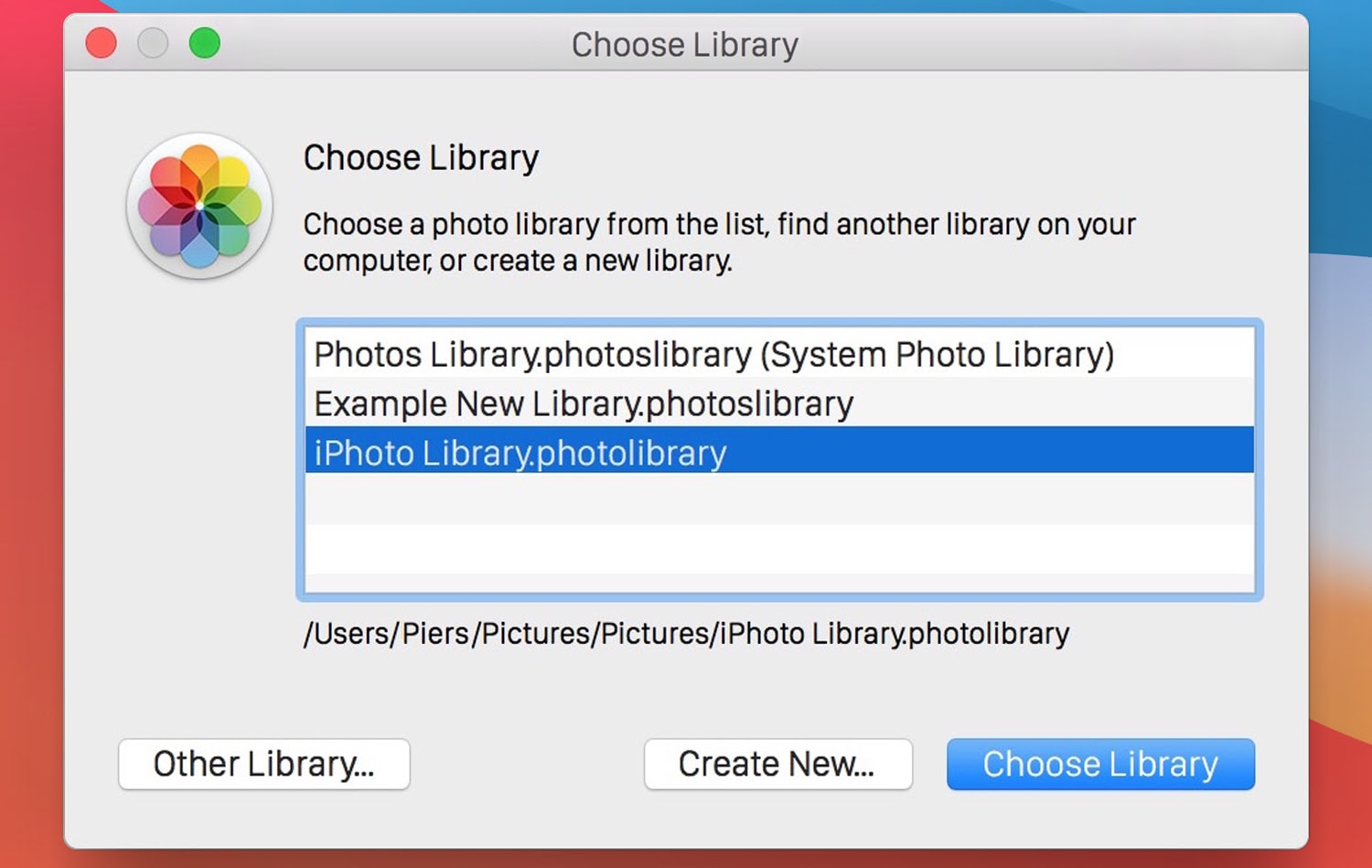Click the grey minimize window button
This screenshot has width=1372, height=868.
pyautogui.click(x=153, y=42)
